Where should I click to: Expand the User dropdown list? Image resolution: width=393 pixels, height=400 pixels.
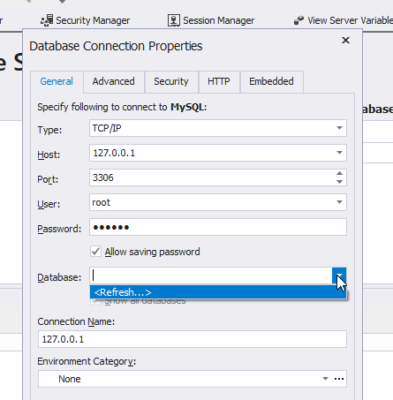pyautogui.click(x=339, y=202)
